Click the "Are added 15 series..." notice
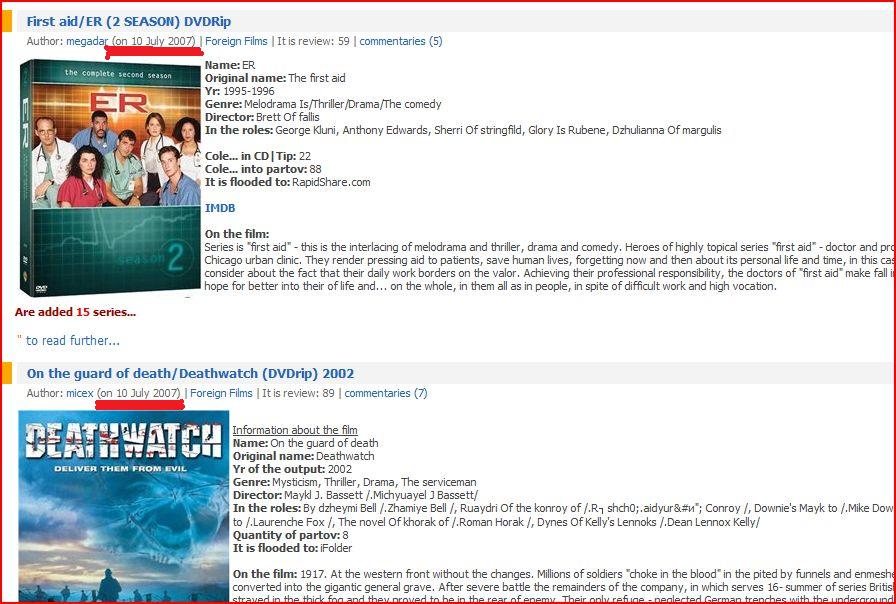 coord(75,312)
